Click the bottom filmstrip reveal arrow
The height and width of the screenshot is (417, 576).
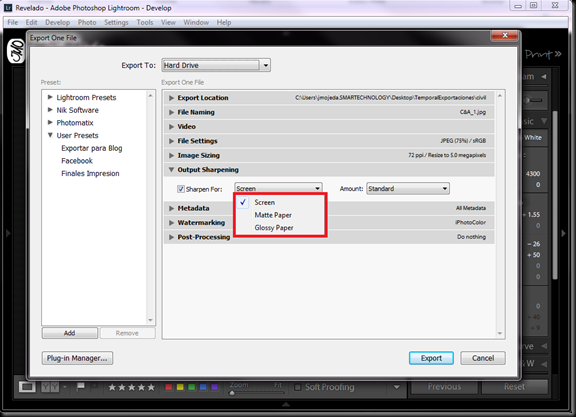[x=286, y=405]
